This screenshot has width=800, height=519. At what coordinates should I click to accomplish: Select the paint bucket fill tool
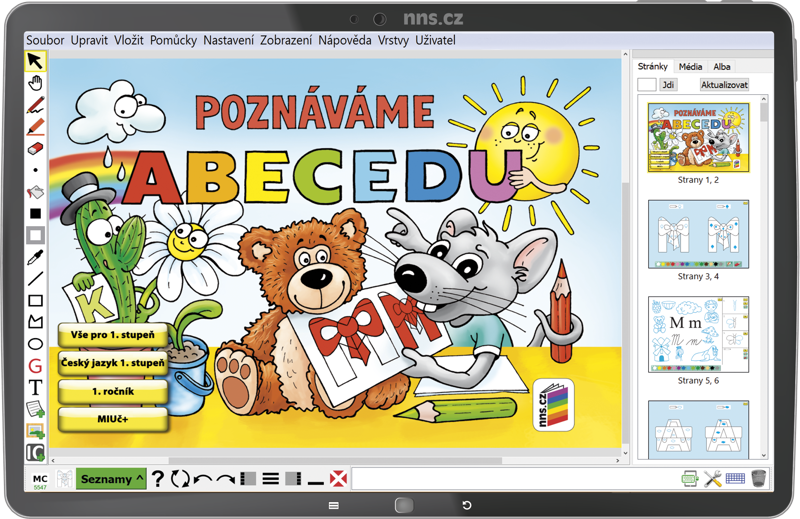pos(35,192)
